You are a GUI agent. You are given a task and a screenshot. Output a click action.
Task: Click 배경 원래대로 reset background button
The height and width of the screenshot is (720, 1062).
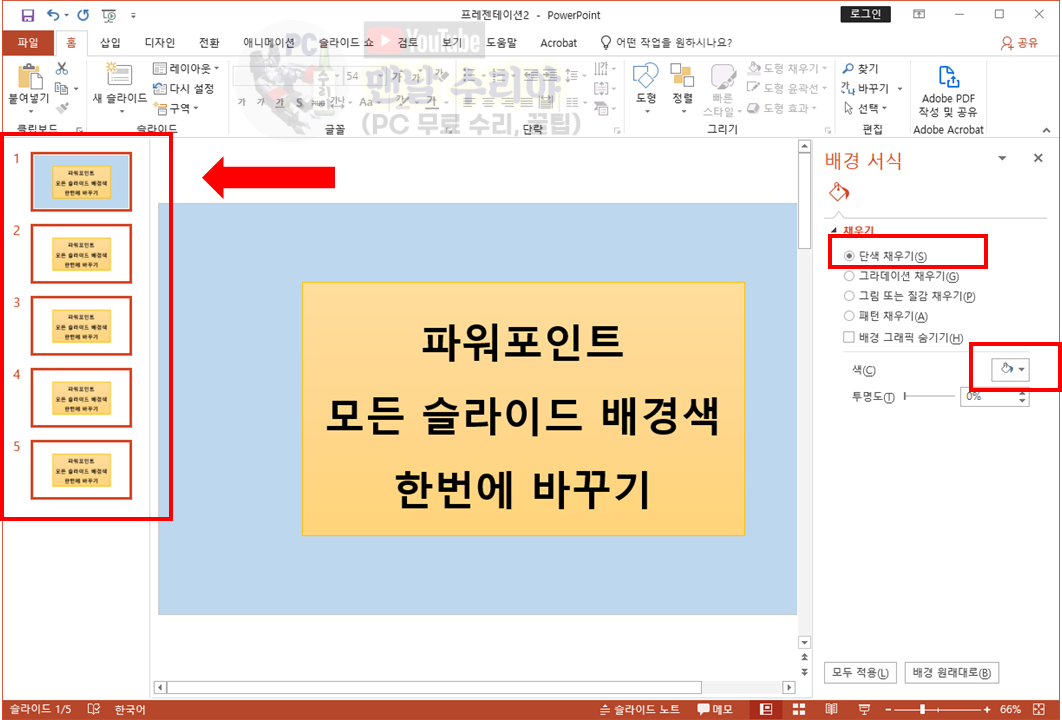click(952, 673)
